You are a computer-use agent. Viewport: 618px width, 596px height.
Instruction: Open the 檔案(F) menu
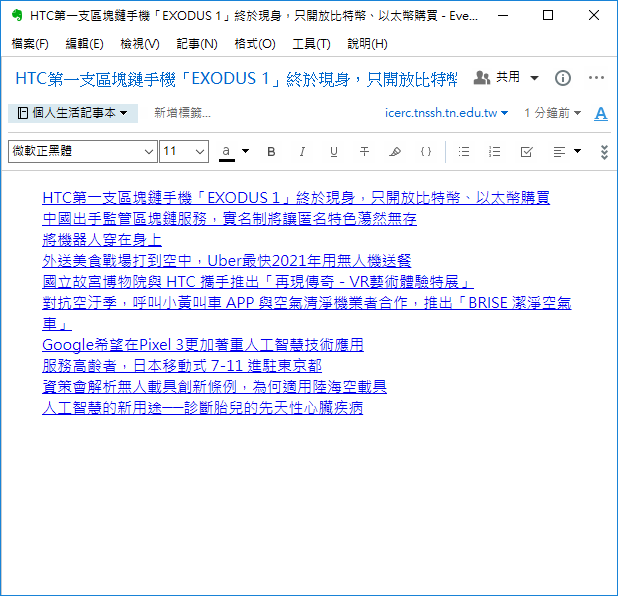tap(30, 44)
